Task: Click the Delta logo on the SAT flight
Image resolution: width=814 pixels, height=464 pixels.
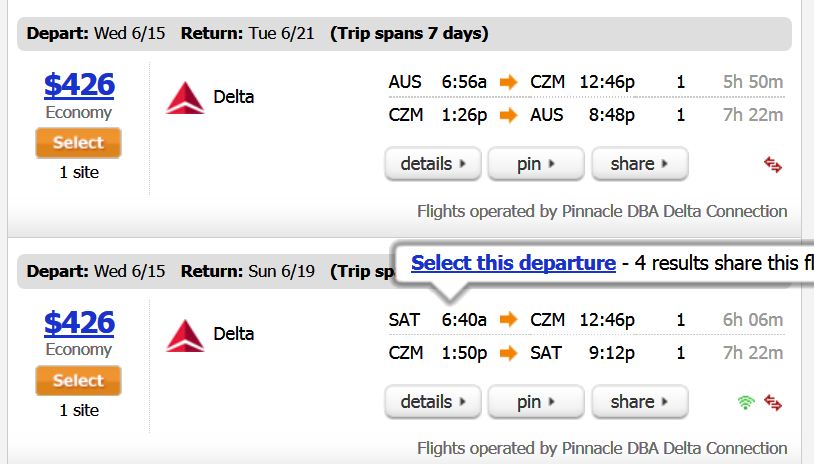Action: coord(185,336)
